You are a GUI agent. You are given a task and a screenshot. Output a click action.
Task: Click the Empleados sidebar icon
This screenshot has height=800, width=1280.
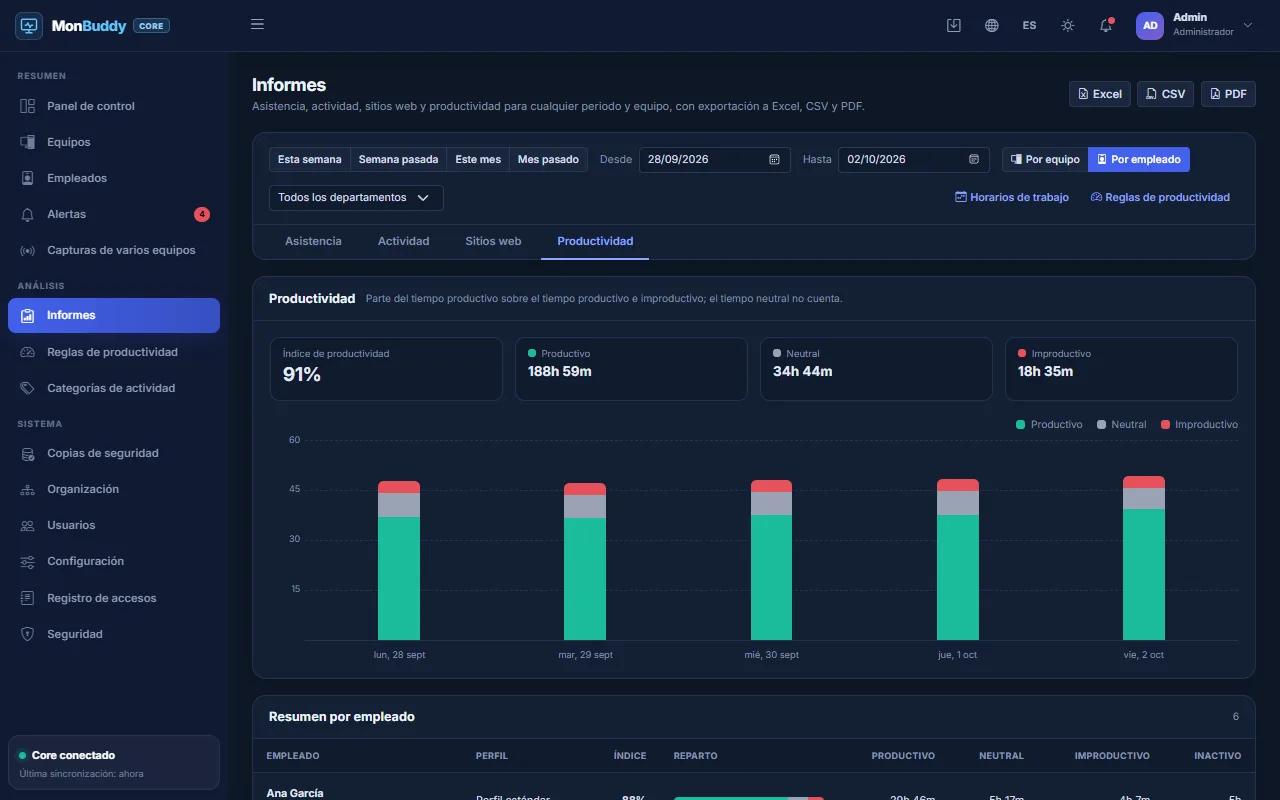(x=28, y=178)
